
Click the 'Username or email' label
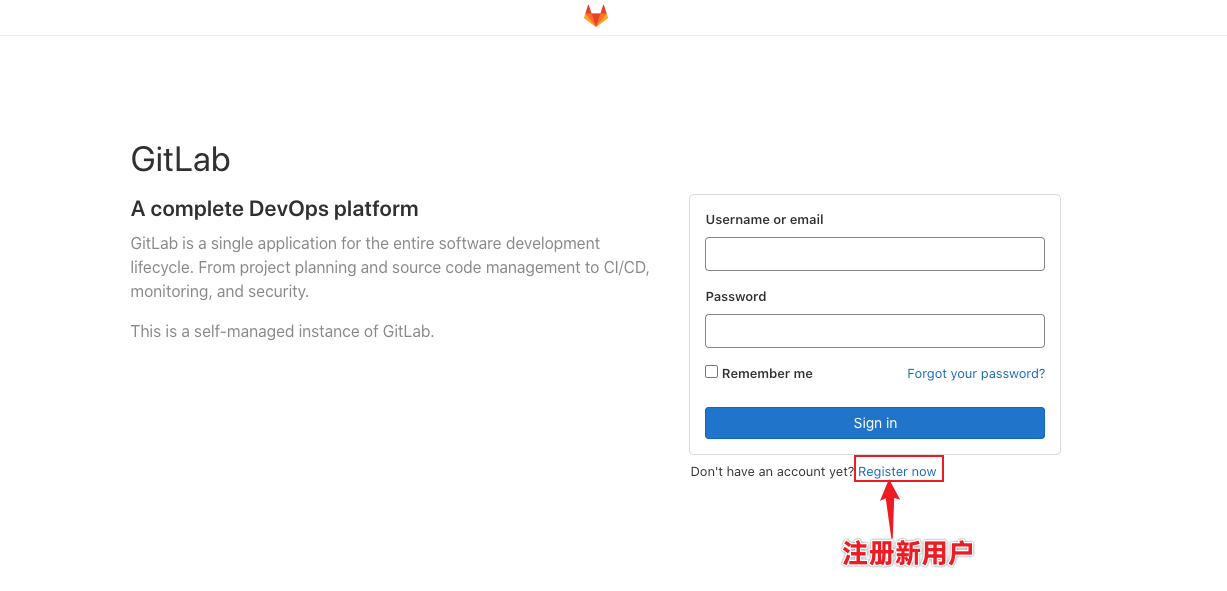pyautogui.click(x=765, y=220)
